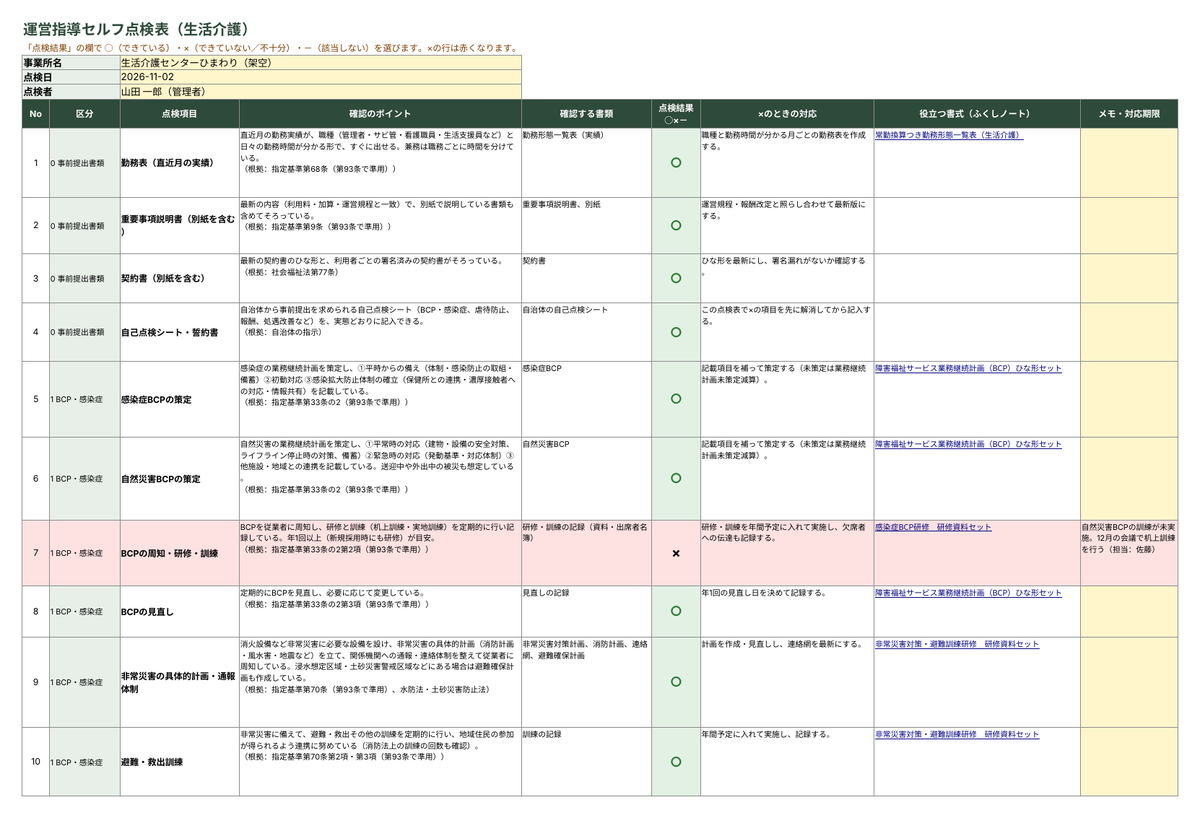Select the empty memo cell in 勤務表 row
Viewport: 1200px width, 818px height.
pyautogui.click(x=1129, y=162)
